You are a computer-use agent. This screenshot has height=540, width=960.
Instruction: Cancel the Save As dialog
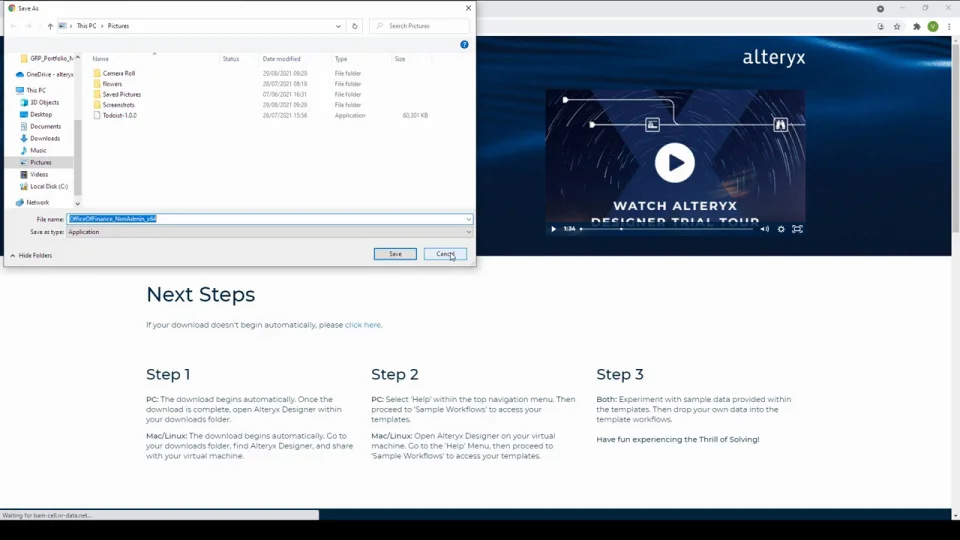click(x=445, y=253)
